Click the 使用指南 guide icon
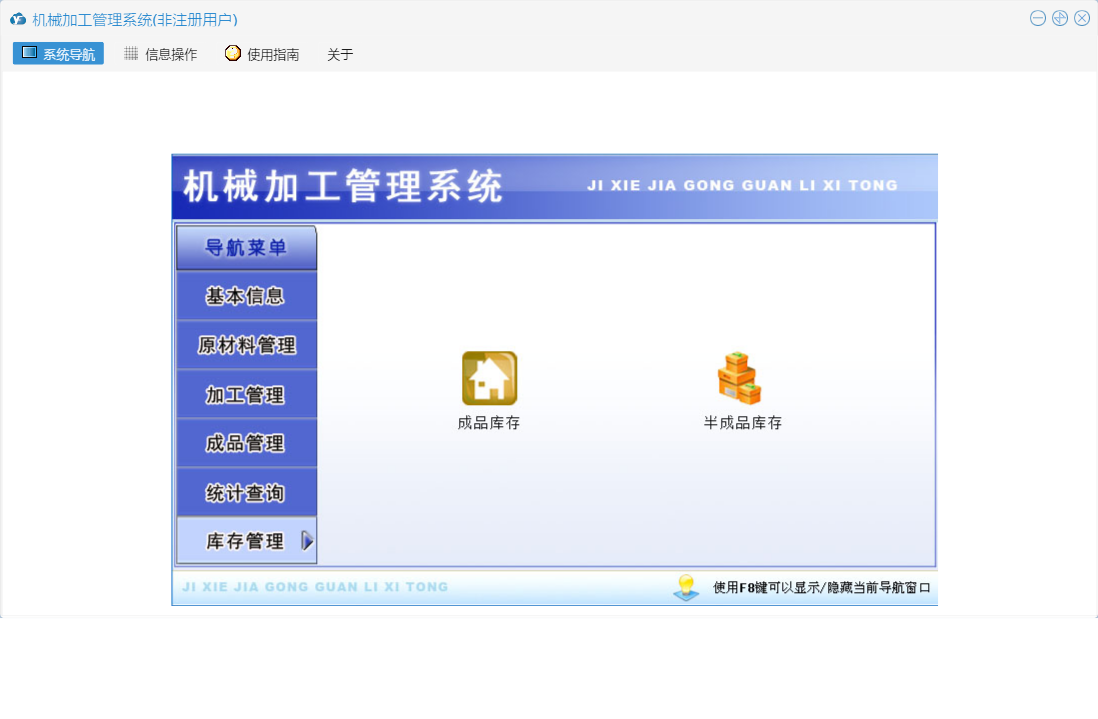 (232, 53)
